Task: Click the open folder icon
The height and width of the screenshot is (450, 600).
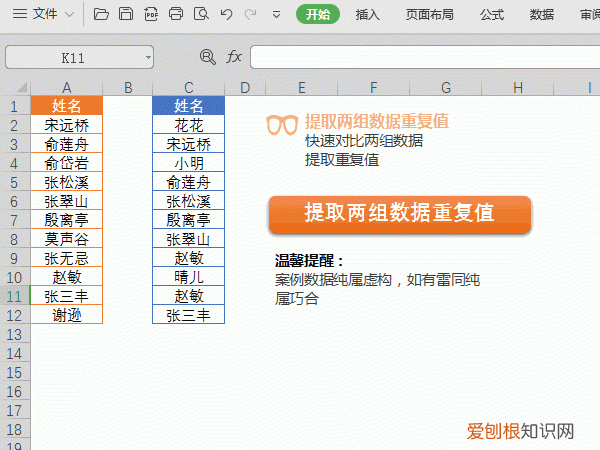Action: [x=101, y=15]
